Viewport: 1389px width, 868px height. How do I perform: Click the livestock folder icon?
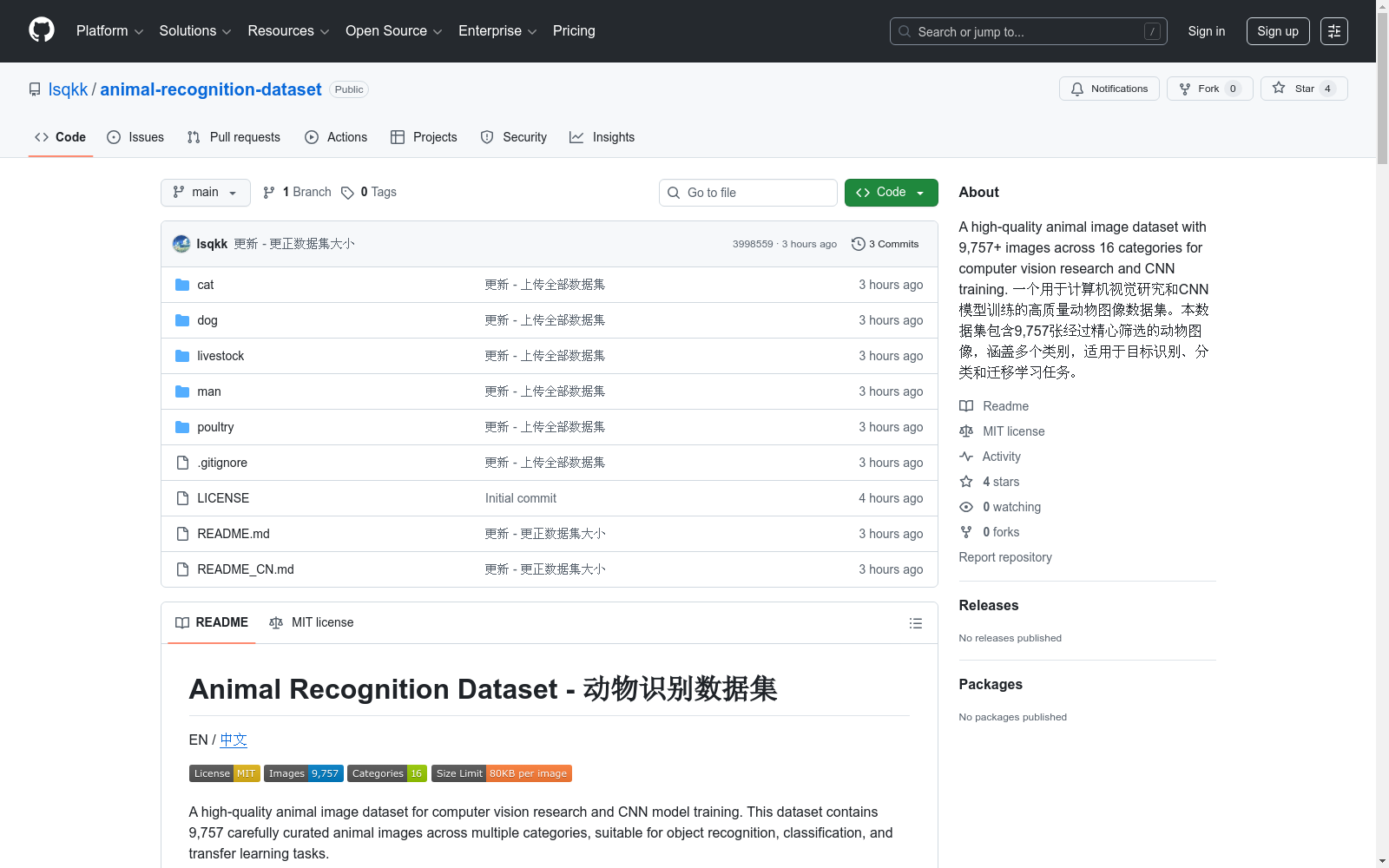(182, 356)
